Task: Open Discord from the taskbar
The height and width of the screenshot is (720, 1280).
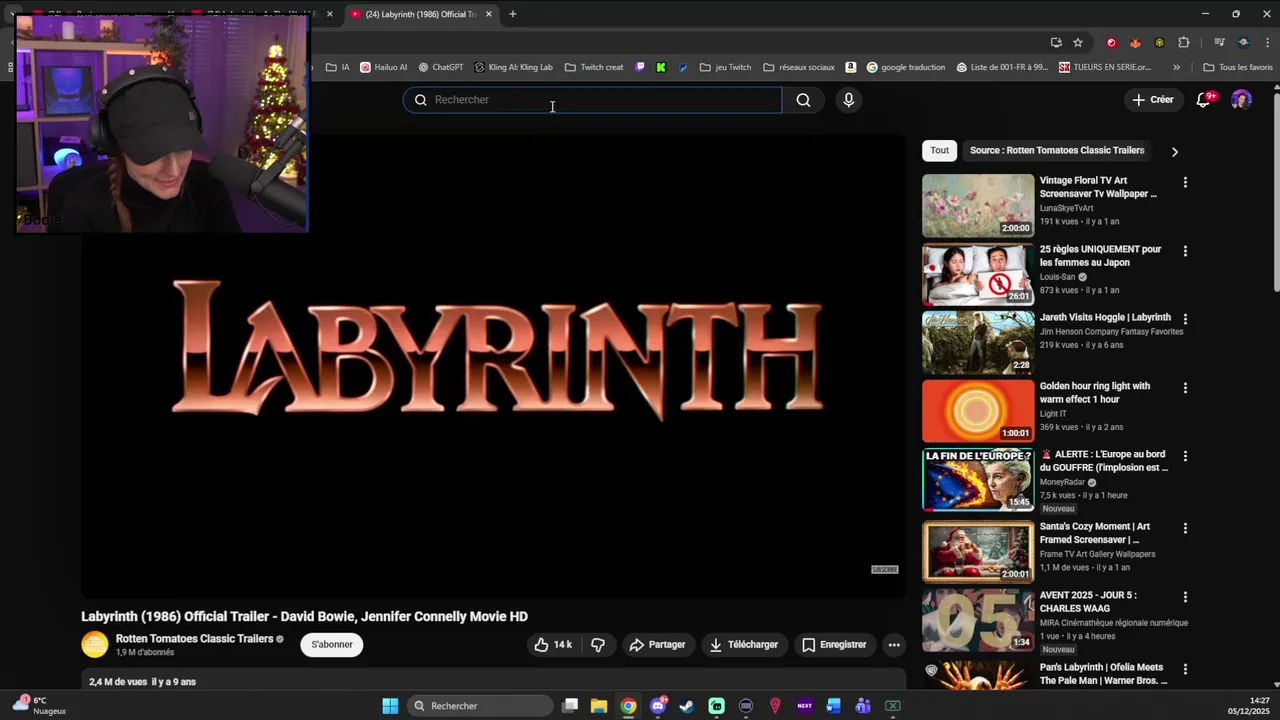Action: [658, 706]
